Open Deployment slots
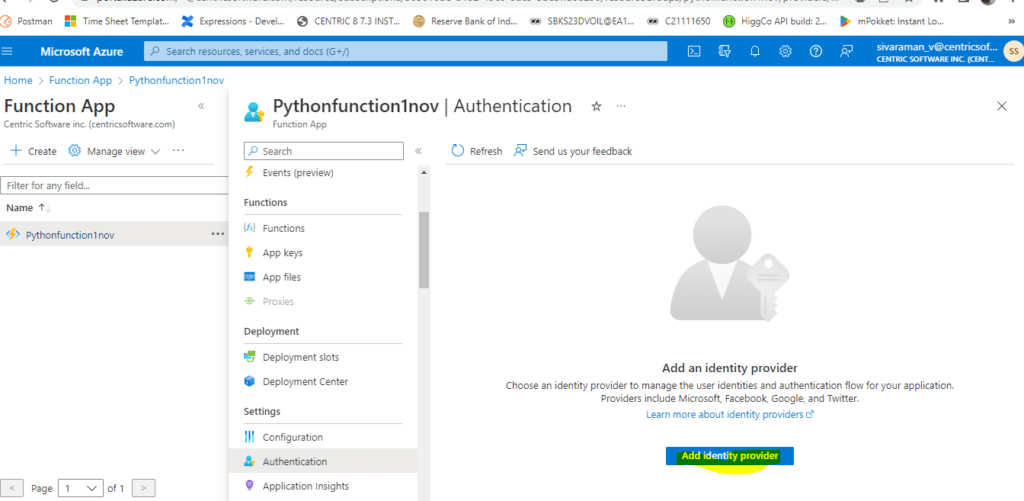 click(x=300, y=357)
